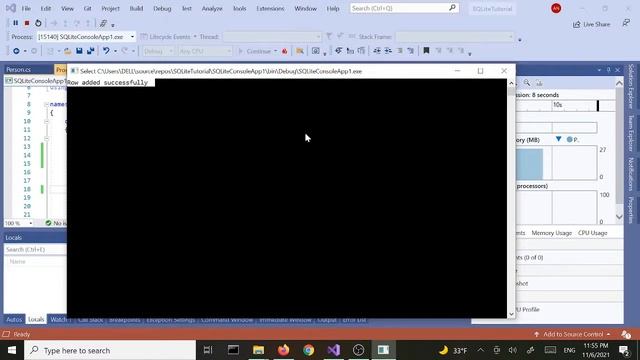Click Hot Reload flame icon

284,51
